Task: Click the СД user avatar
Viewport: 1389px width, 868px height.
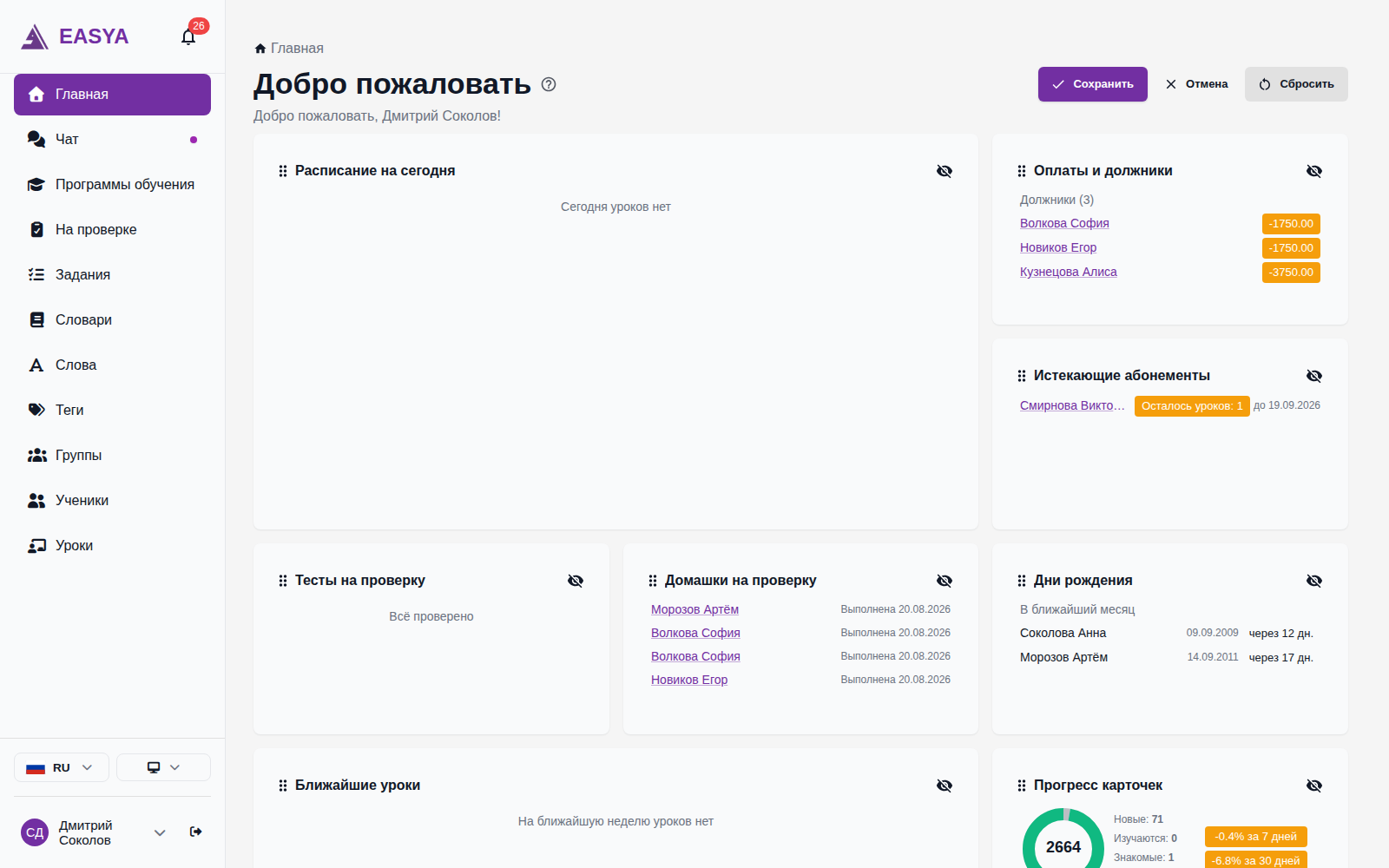Action: tap(35, 832)
